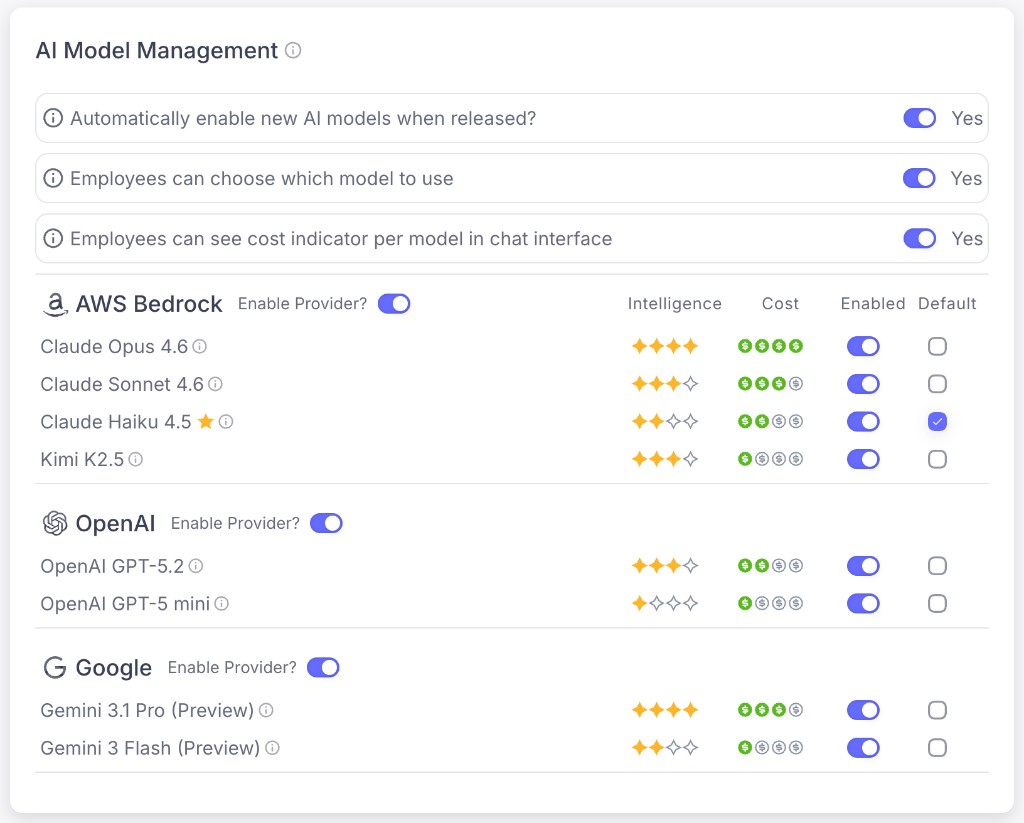Click info icon before 'Automatically enable new AI models'
Screen dimensions: 1024x823
point(53,119)
